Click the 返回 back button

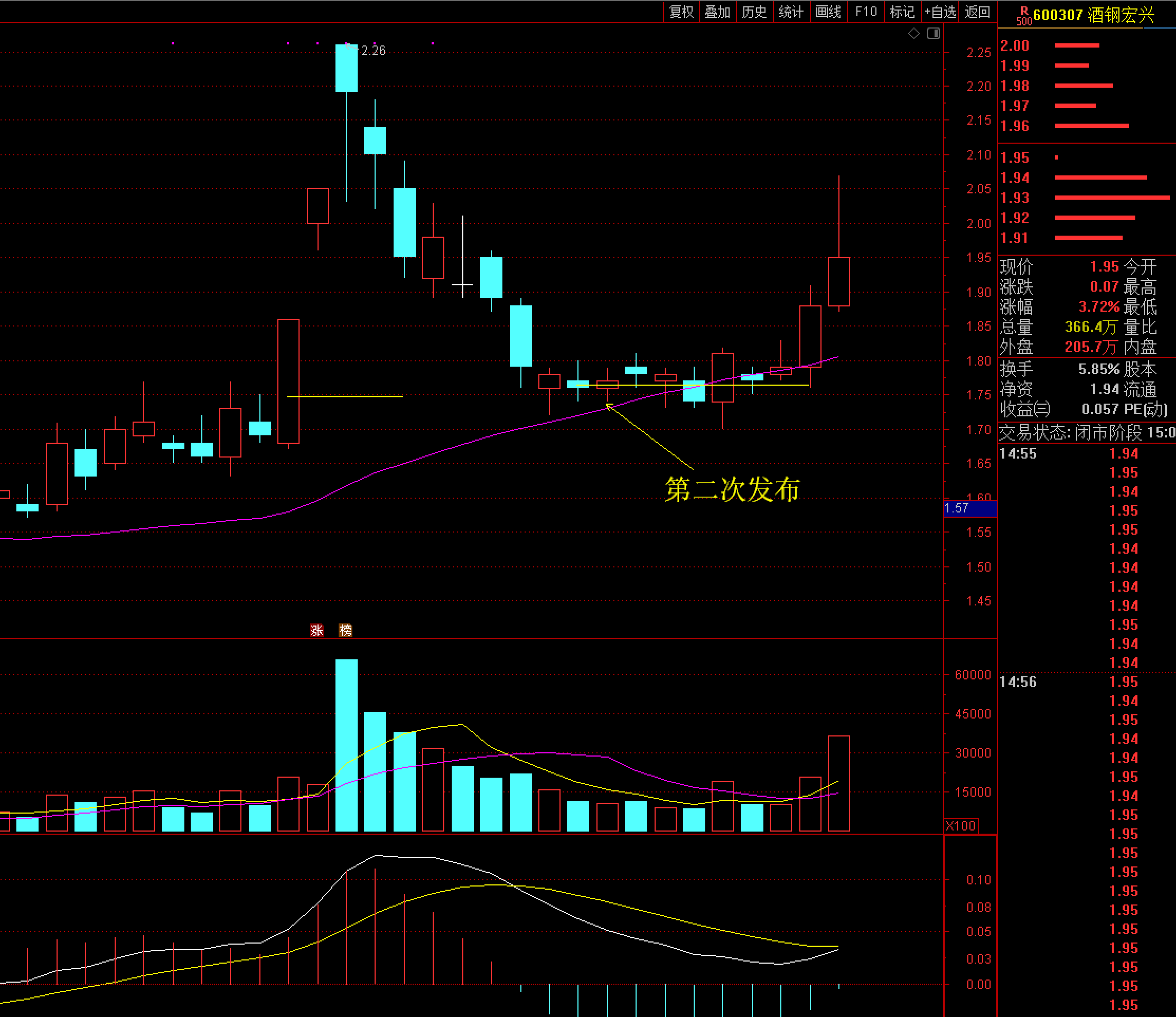click(977, 12)
